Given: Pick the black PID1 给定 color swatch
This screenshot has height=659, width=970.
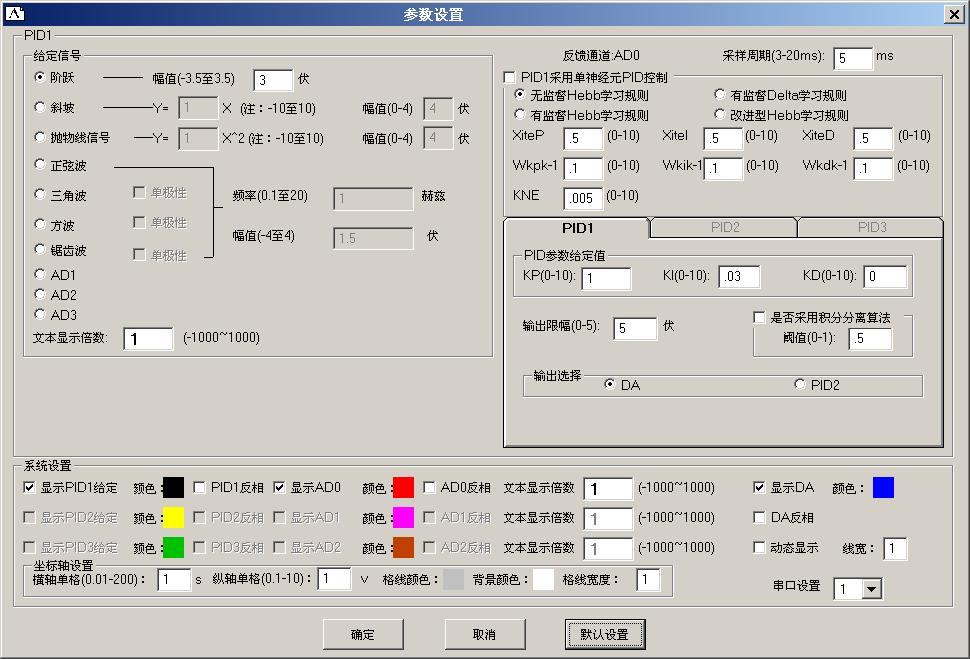Looking at the screenshot, I should [173, 488].
